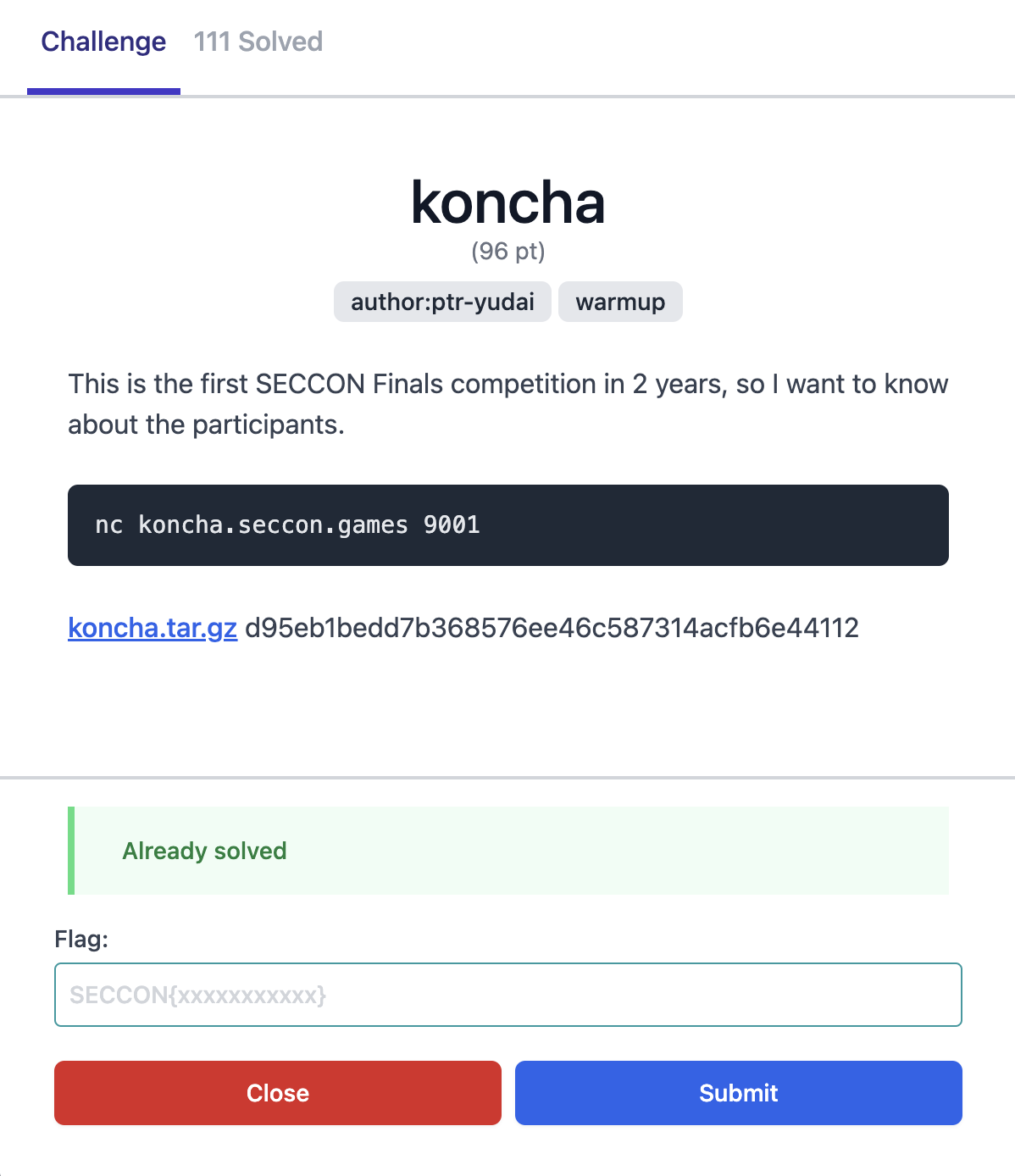Focus the Flag input field
Image resolution: width=1015 pixels, height=1176 pixels.
pos(508,995)
